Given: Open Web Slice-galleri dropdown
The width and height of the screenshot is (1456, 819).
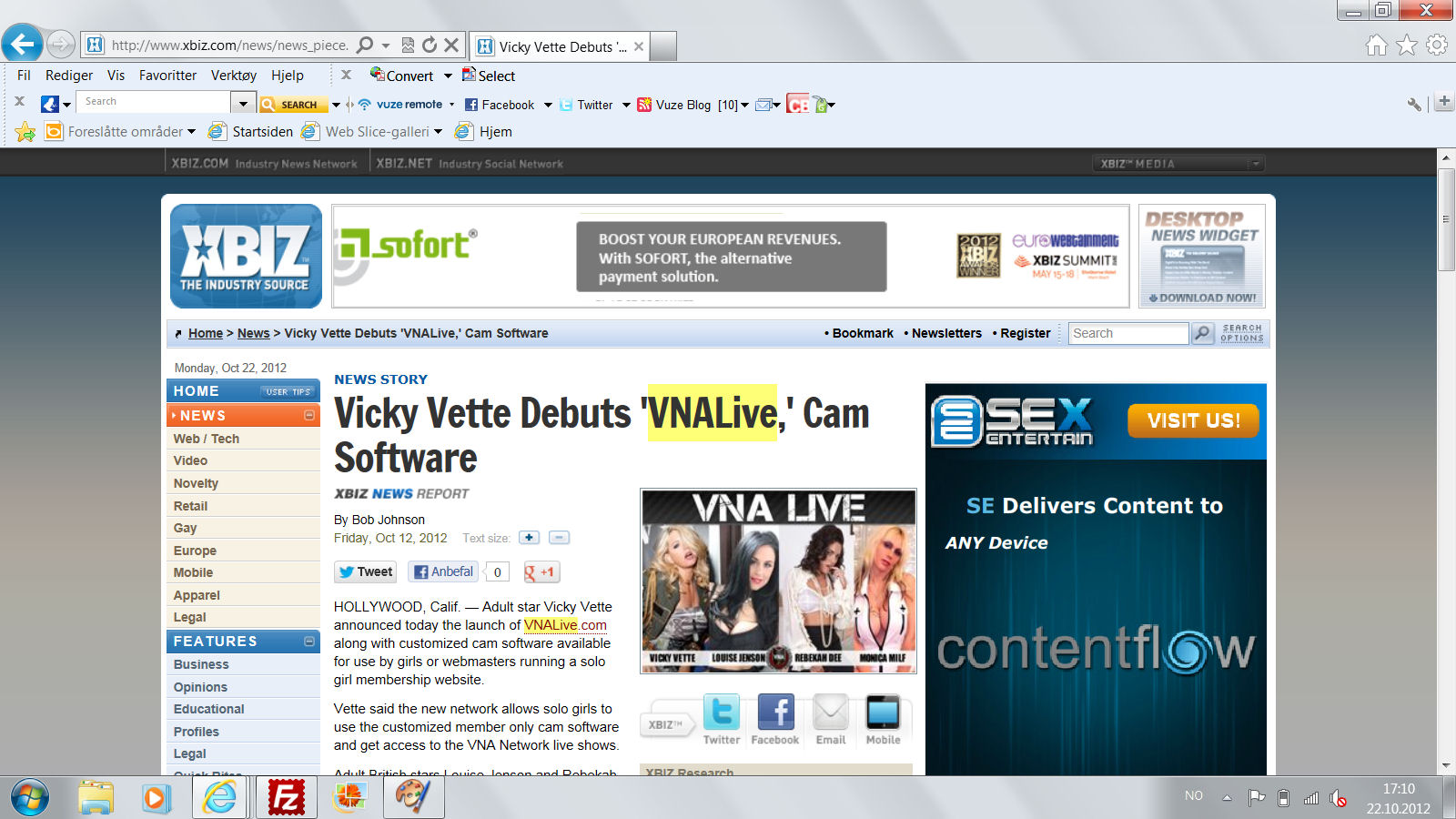Looking at the screenshot, I should pos(371,132).
